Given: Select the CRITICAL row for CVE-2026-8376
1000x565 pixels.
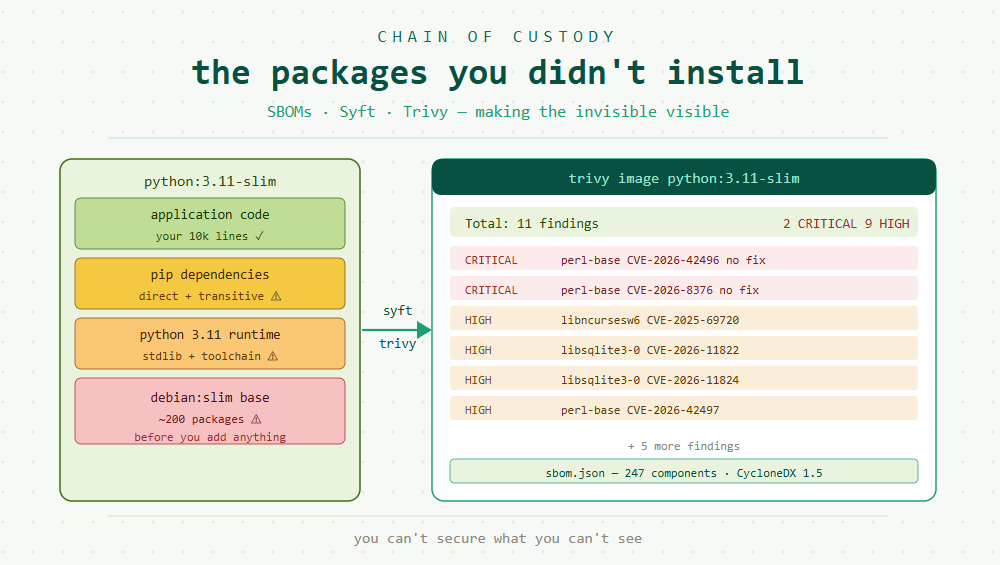Looking at the screenshot, I should click(684, 288).
